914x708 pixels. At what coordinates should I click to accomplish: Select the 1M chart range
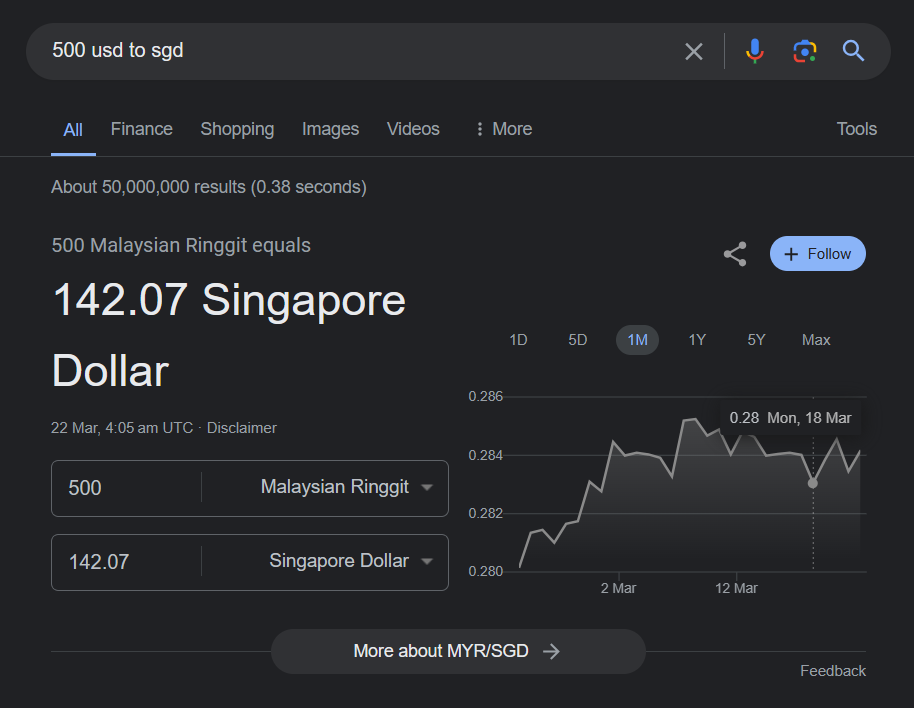click(637, 340)
